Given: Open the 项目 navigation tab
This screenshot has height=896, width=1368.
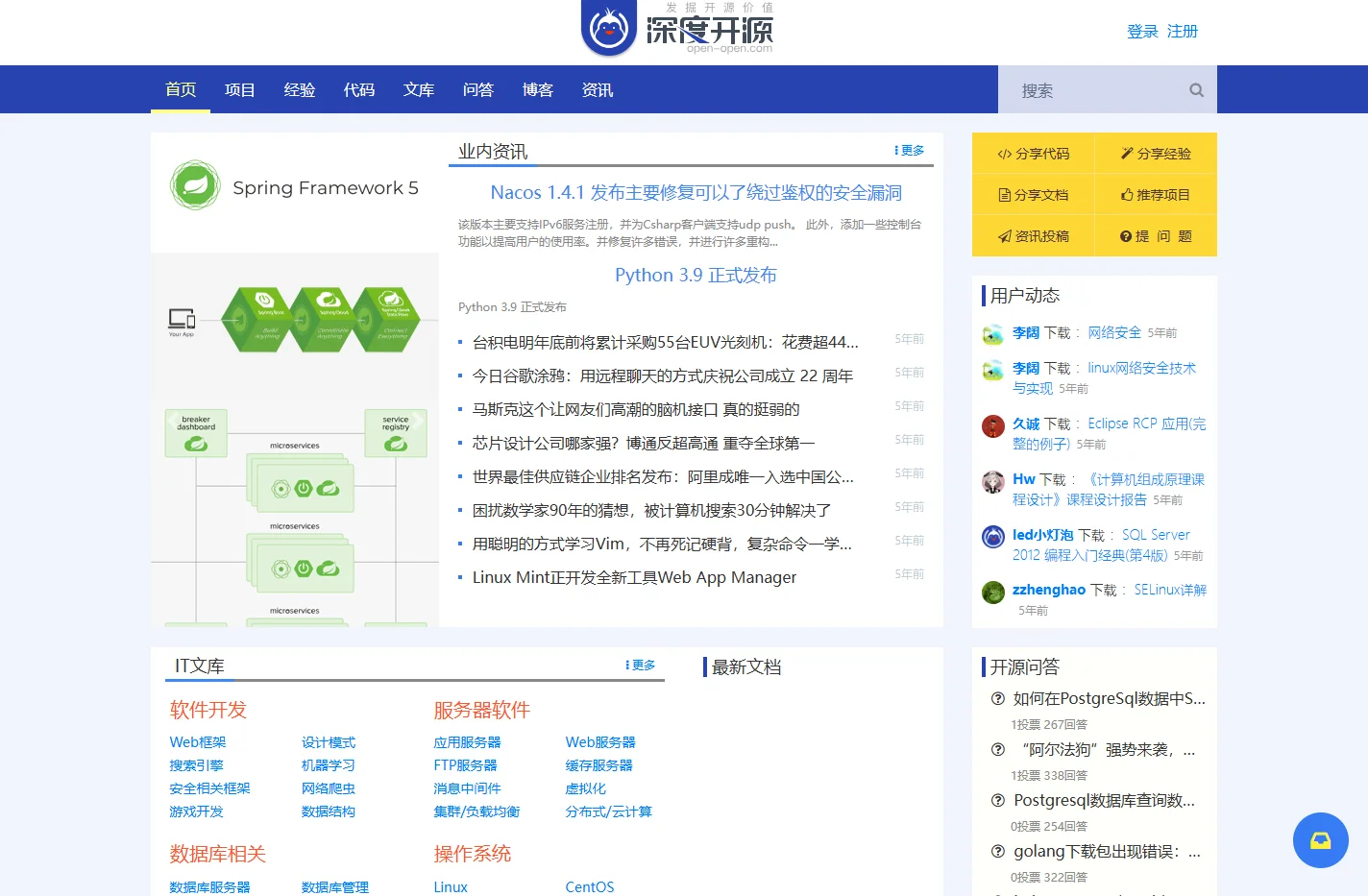Looking at the screenshot, I should pyautogui.click(x=240, y=89).
